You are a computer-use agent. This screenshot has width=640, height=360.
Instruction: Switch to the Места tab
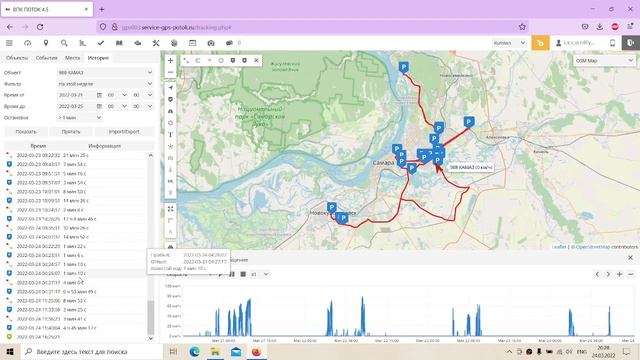pos(72,58)
